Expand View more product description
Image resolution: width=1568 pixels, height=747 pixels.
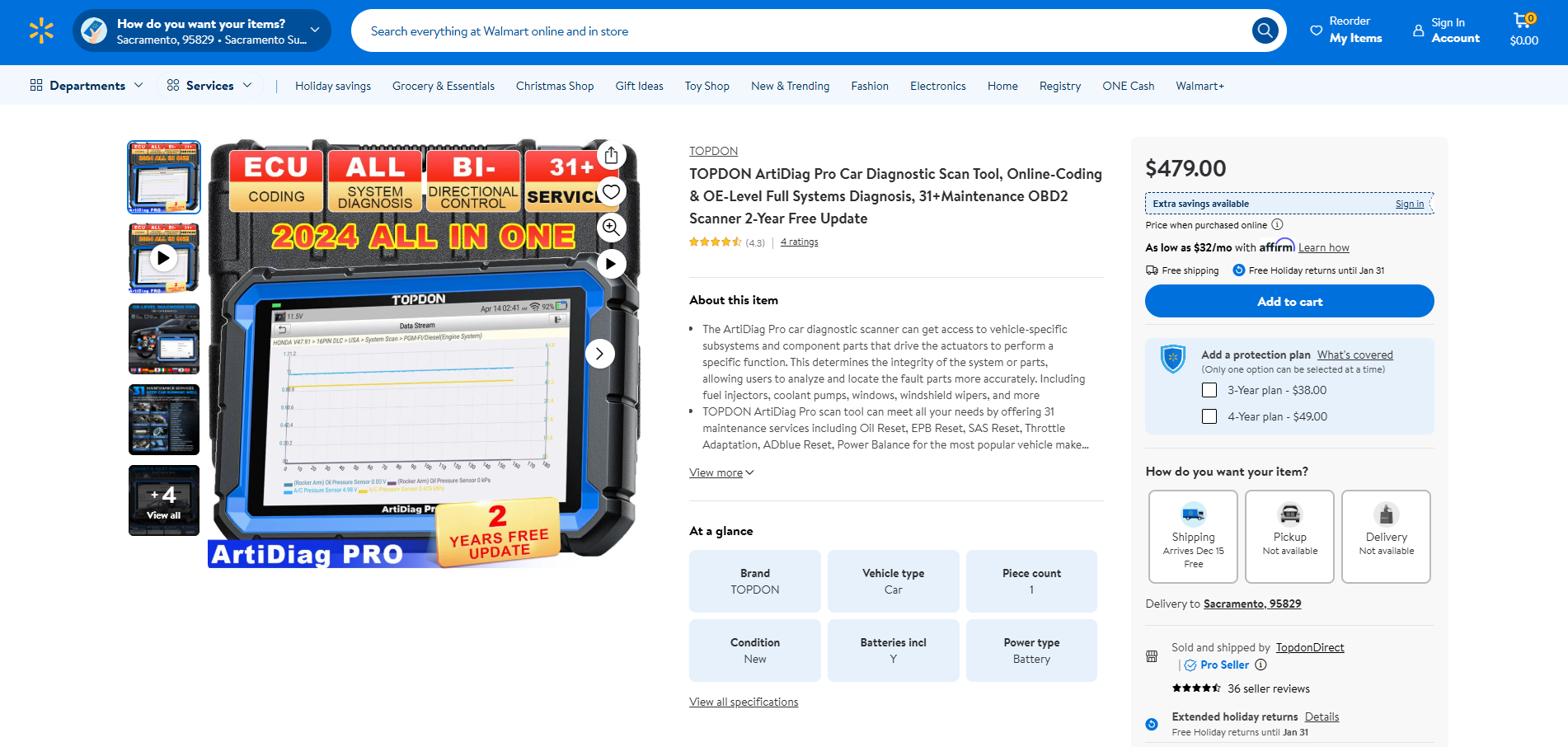[721, 472]
